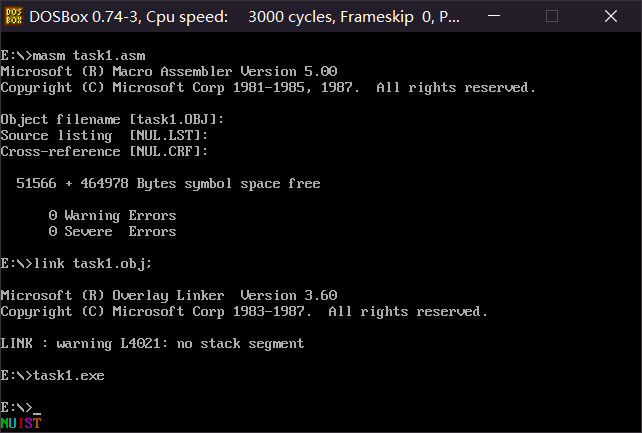642x433 pixels.
Task: Click the 'masm task1.asm' command line
Action: [x=73, y=56]
